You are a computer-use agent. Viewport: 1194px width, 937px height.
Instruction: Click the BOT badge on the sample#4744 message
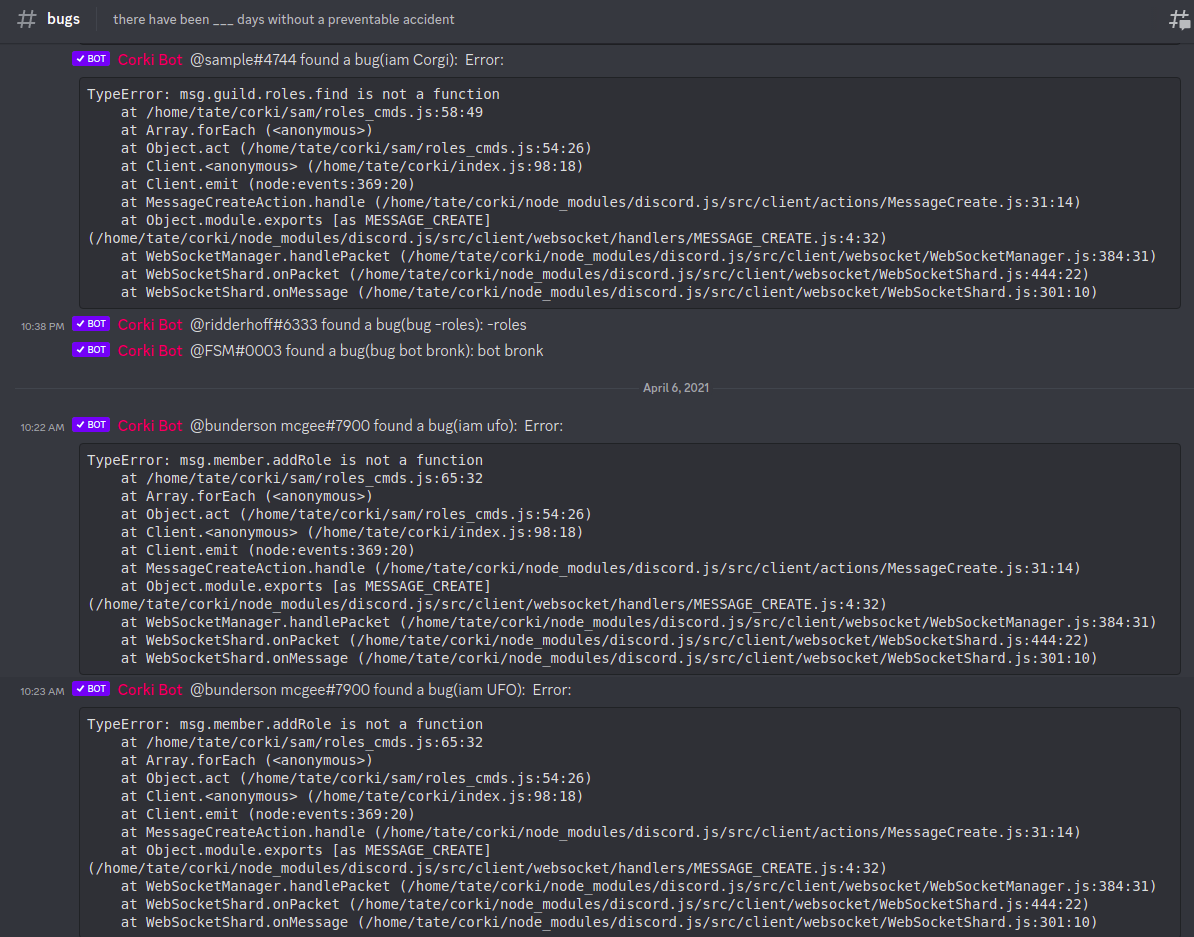tap(91, 59)
